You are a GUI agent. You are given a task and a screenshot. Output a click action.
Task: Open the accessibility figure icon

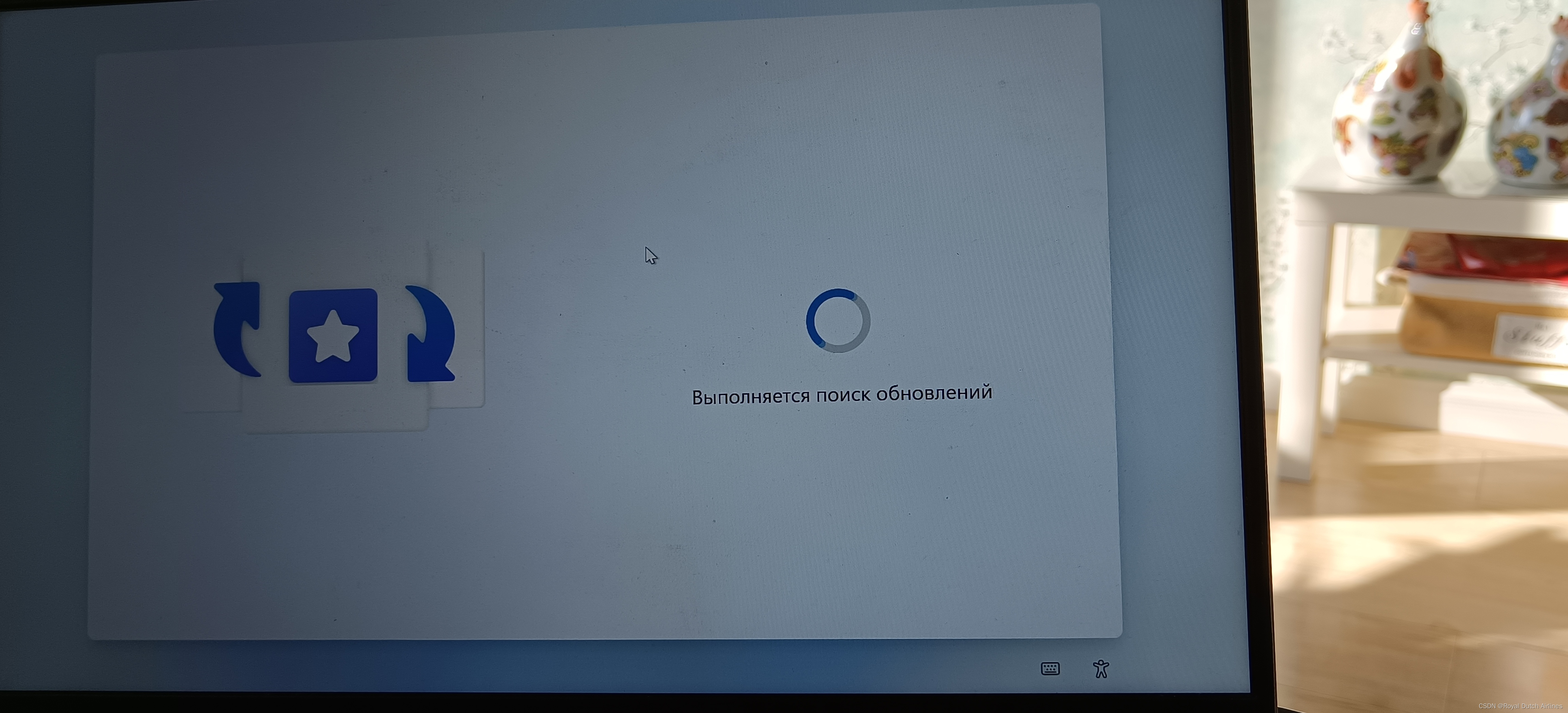click(x=1100, y=668)
